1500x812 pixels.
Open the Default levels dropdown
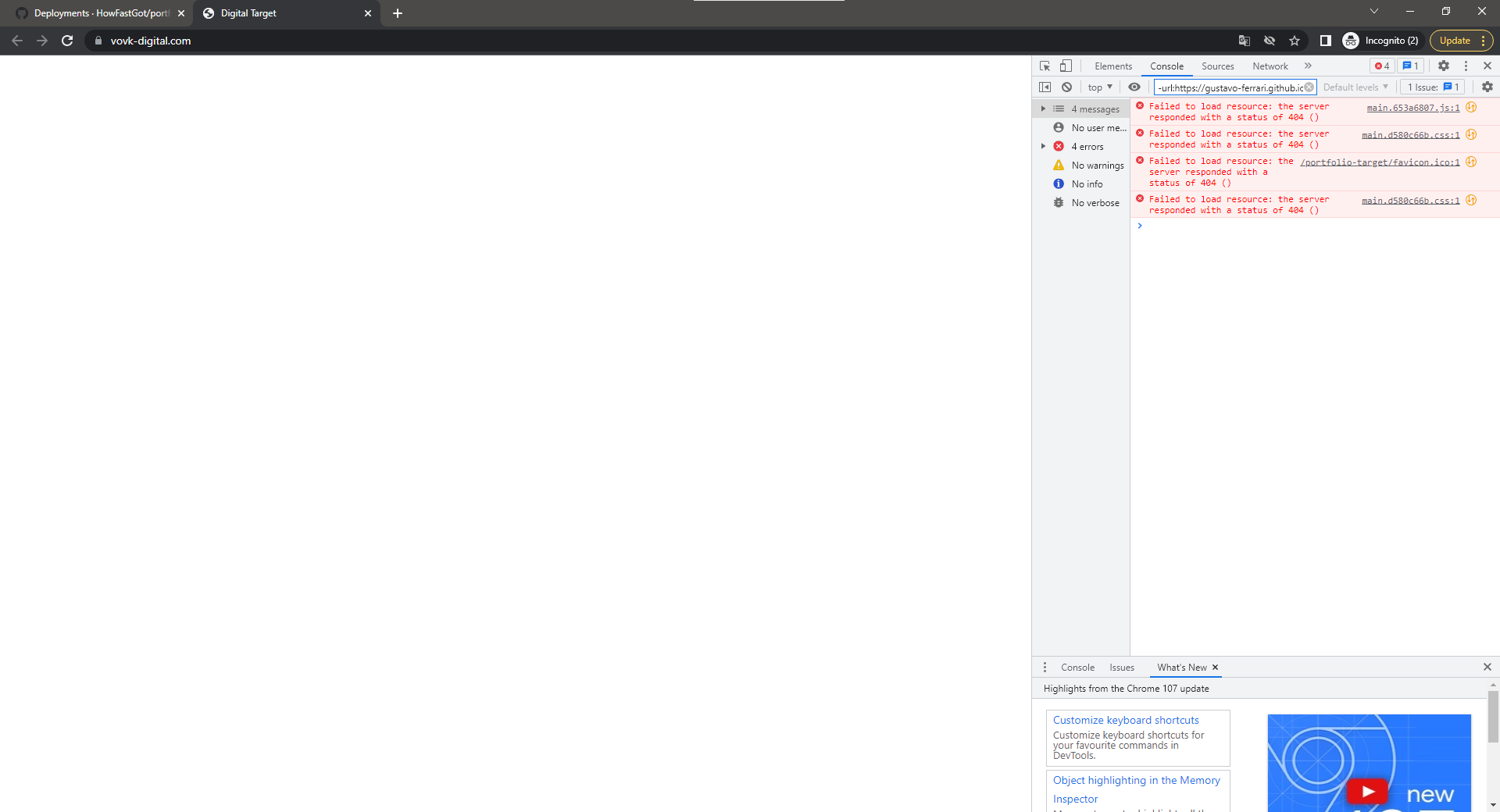(1355, 87)
